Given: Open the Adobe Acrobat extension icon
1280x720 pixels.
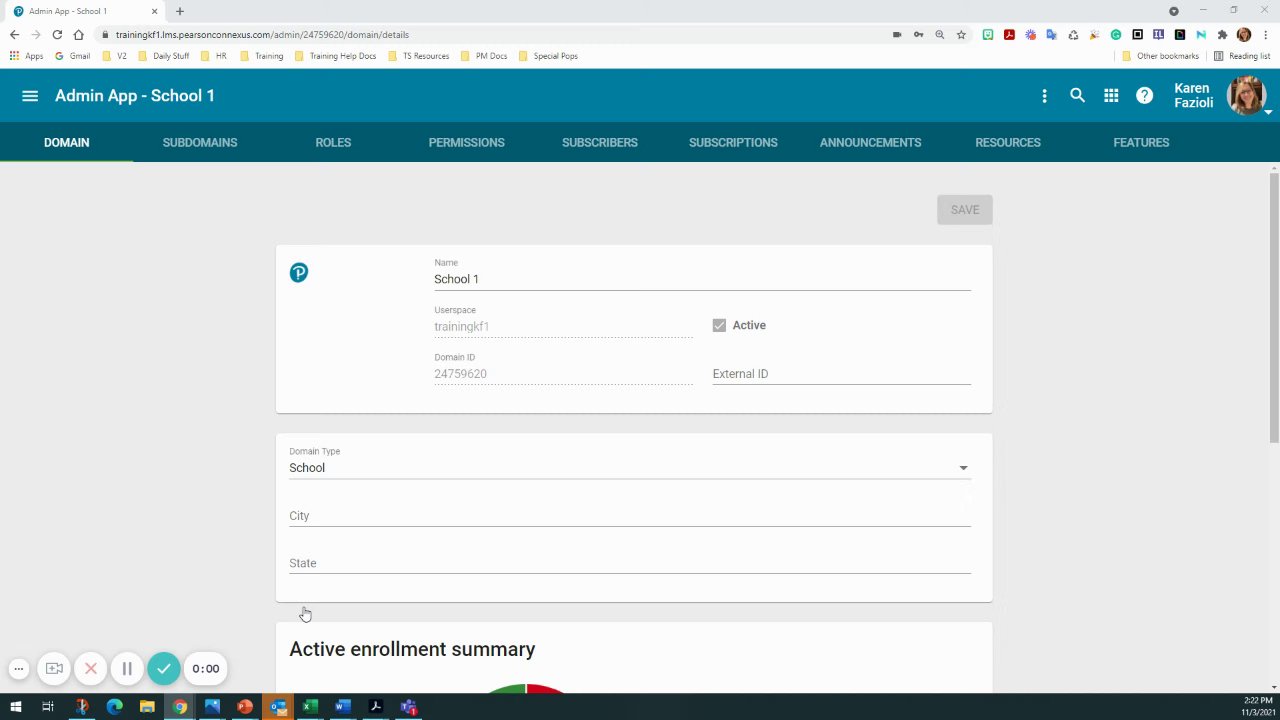Looking at the screenshot, I should (x=1009, y=34).
